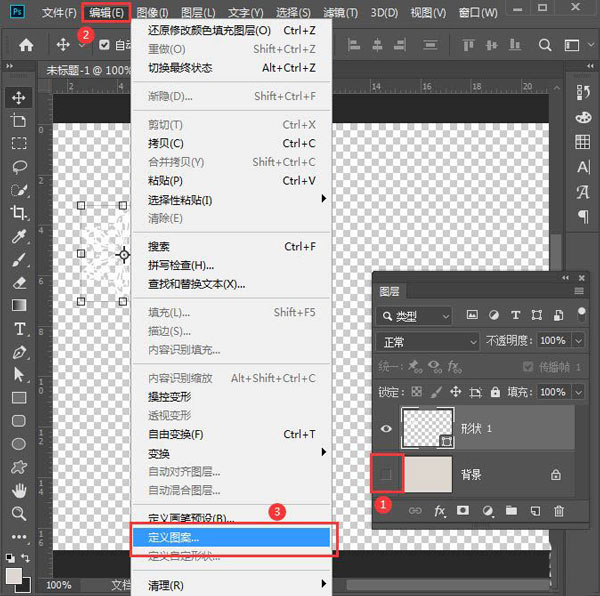Click the Home icon in options bar

coord(26,45)
